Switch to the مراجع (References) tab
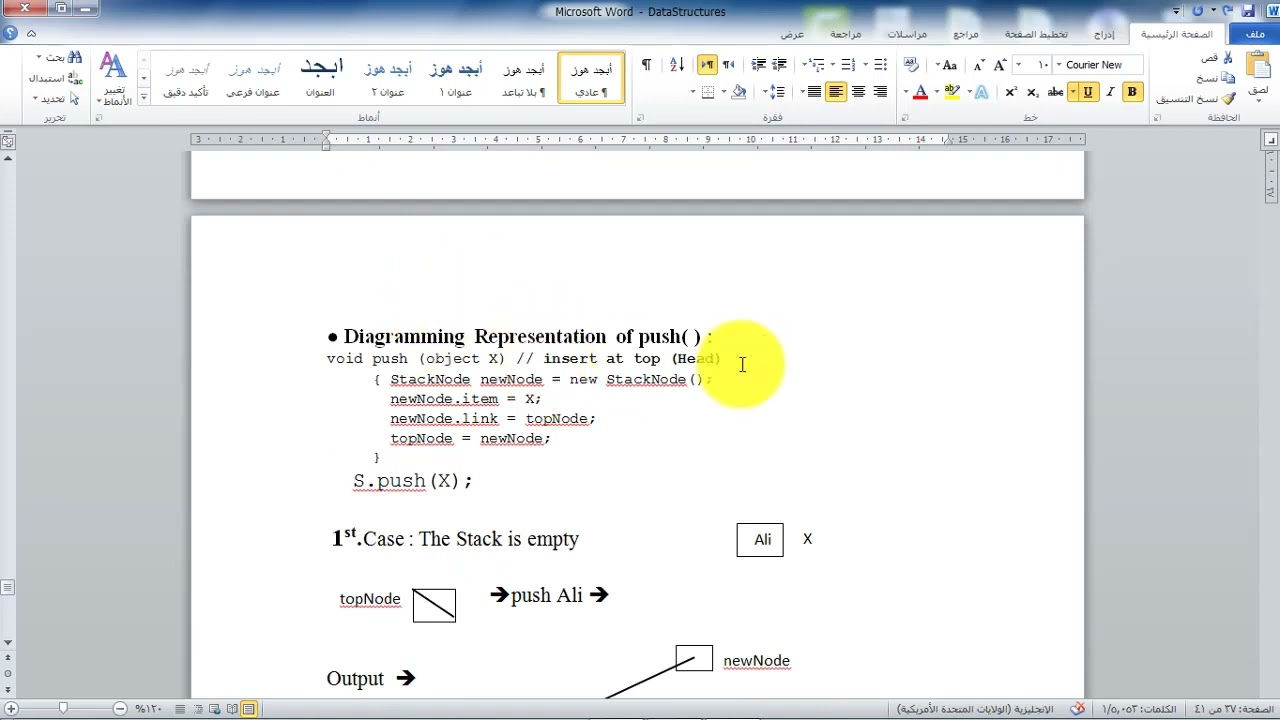Screen dimensions: 1280x720 [x=966, y=34]
